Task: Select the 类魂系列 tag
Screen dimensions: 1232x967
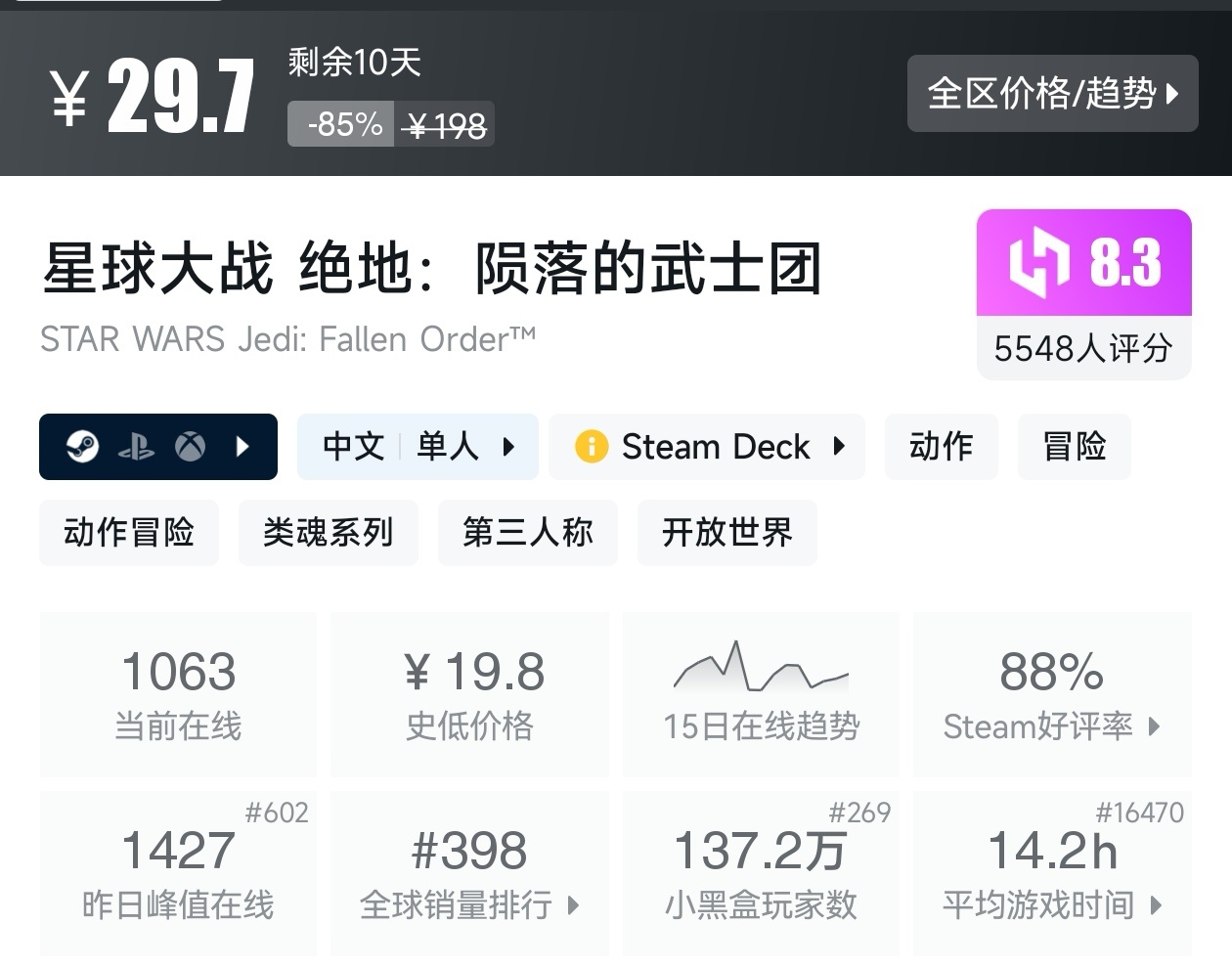Action: click(x=329, y=533)
